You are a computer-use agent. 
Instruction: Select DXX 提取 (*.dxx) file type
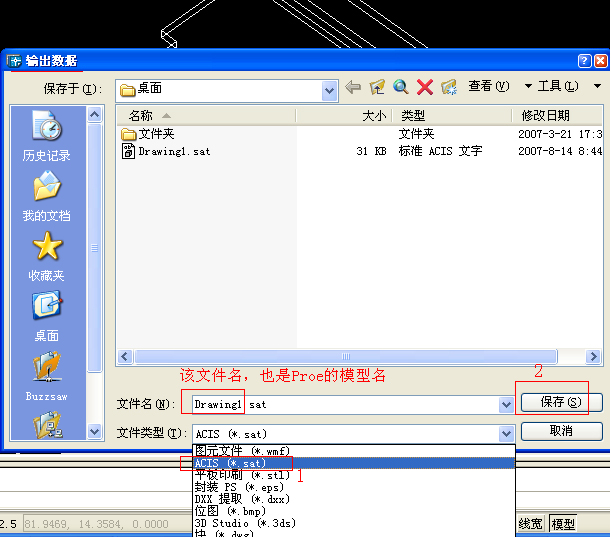[354, 499]
